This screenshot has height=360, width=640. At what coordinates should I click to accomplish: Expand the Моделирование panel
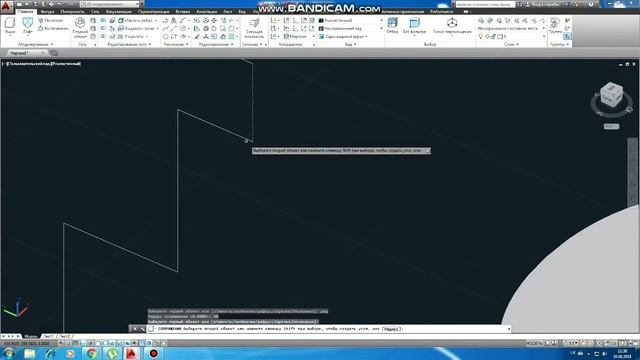tap(36, 44)
